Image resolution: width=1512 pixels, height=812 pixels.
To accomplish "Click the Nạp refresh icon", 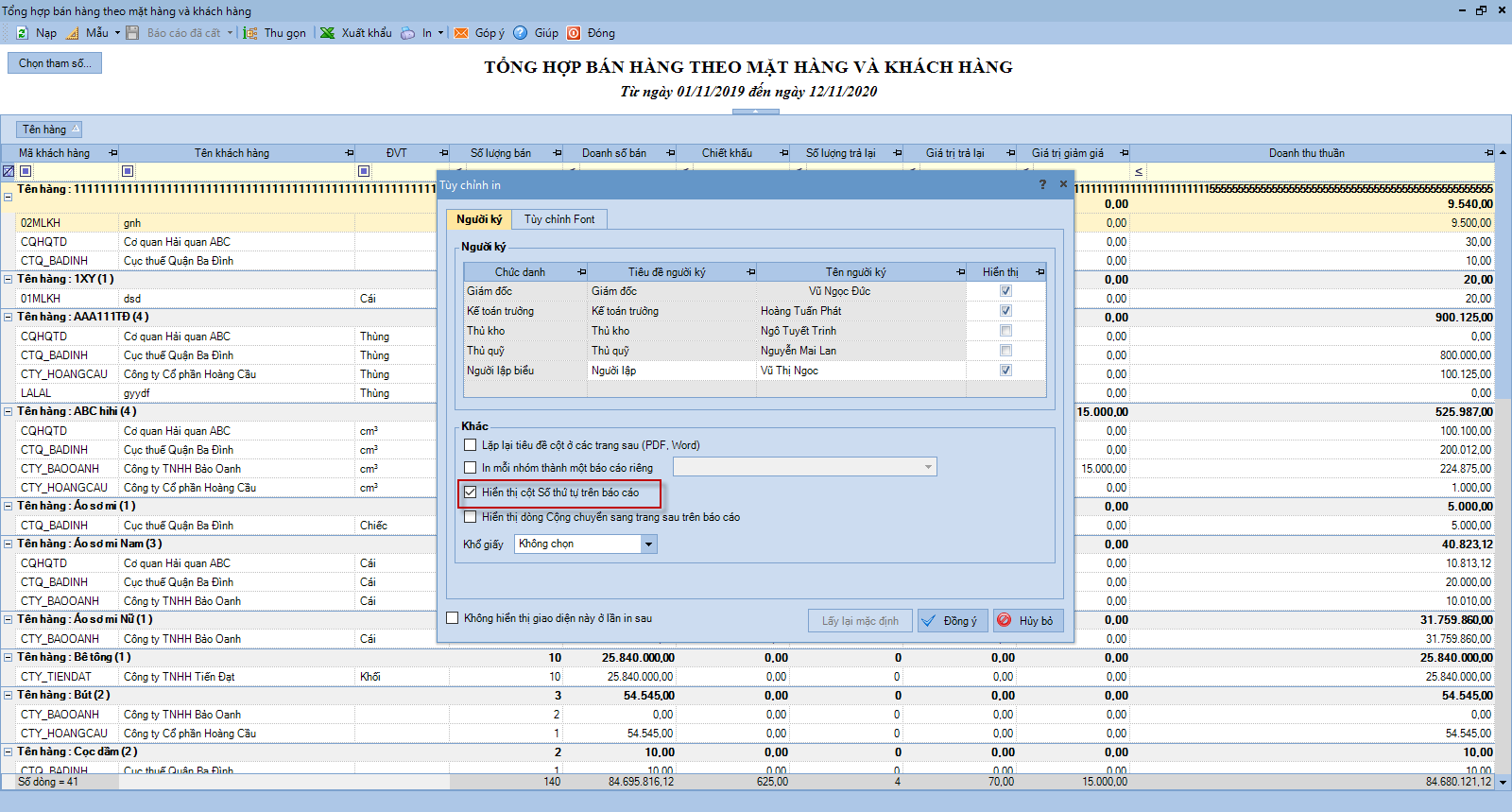I will 22,33.
